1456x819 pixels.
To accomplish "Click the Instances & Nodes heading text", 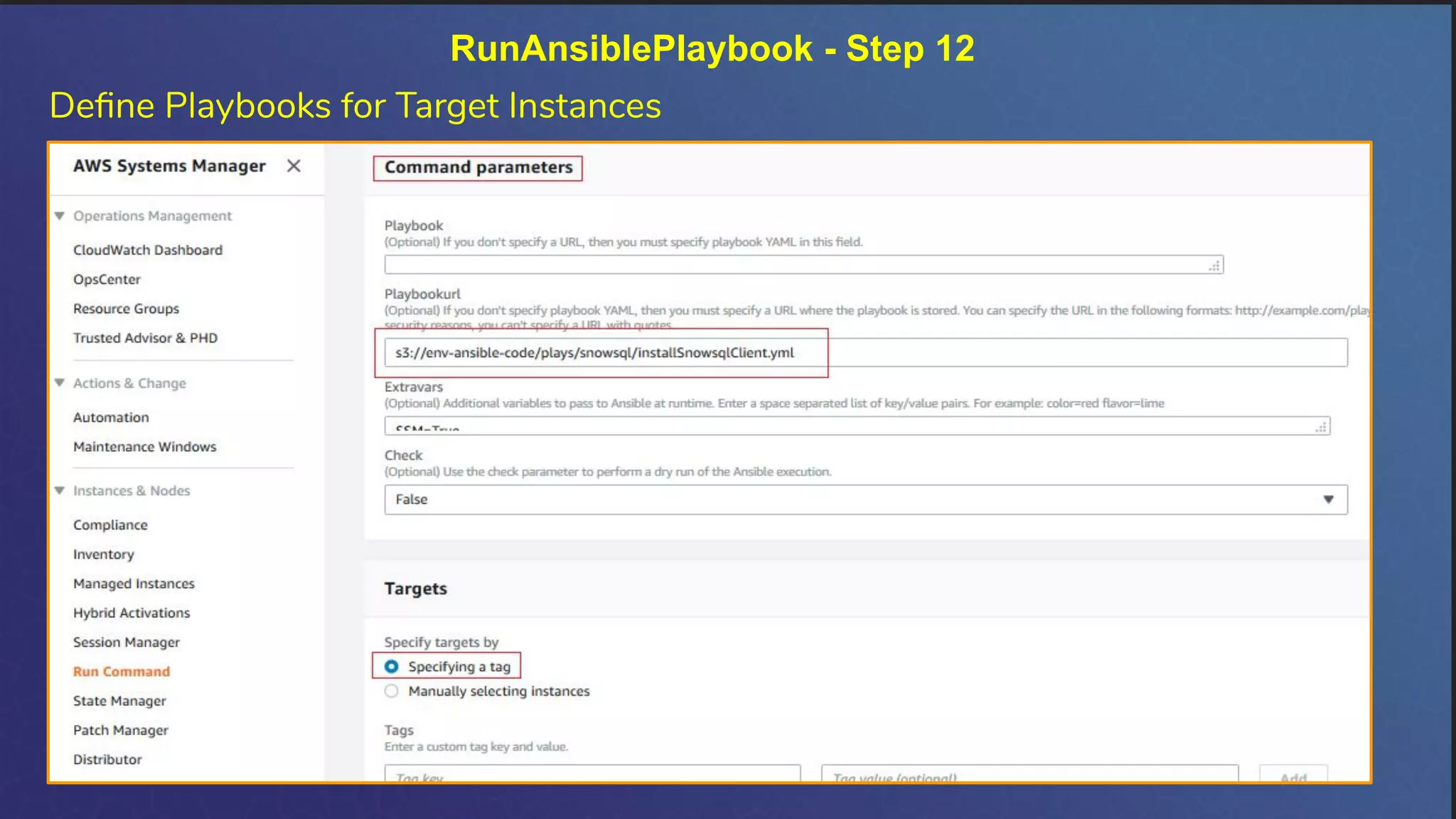I will click(x=132, y=490).
